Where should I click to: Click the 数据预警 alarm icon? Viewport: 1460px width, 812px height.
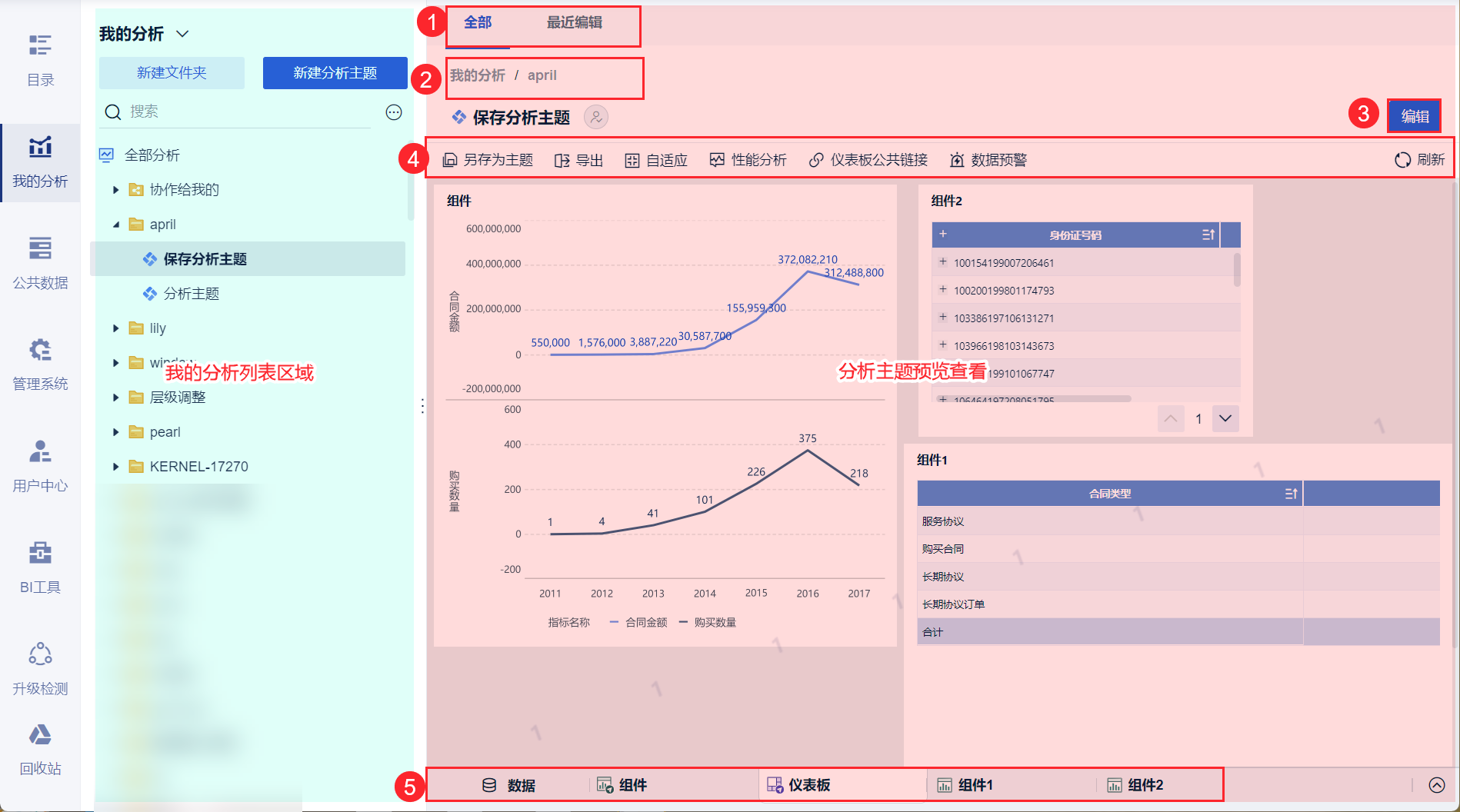pos(957,160)
